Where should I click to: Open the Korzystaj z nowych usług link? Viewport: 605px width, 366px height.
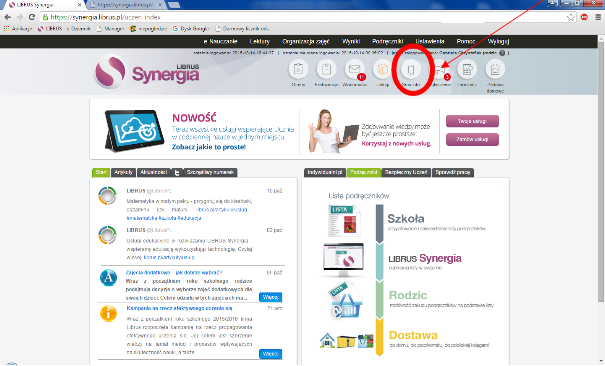pyautogui.click(x=396, y=143)
